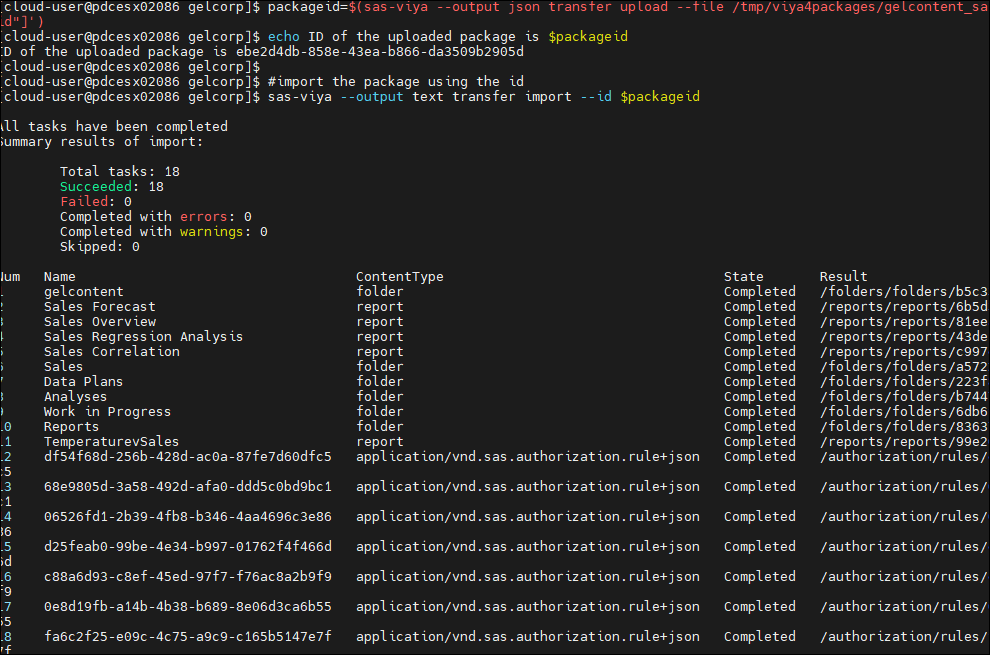Click the Total tasks summary line
The height and width of the screenshot is (655, 990).
click(120, 172)
